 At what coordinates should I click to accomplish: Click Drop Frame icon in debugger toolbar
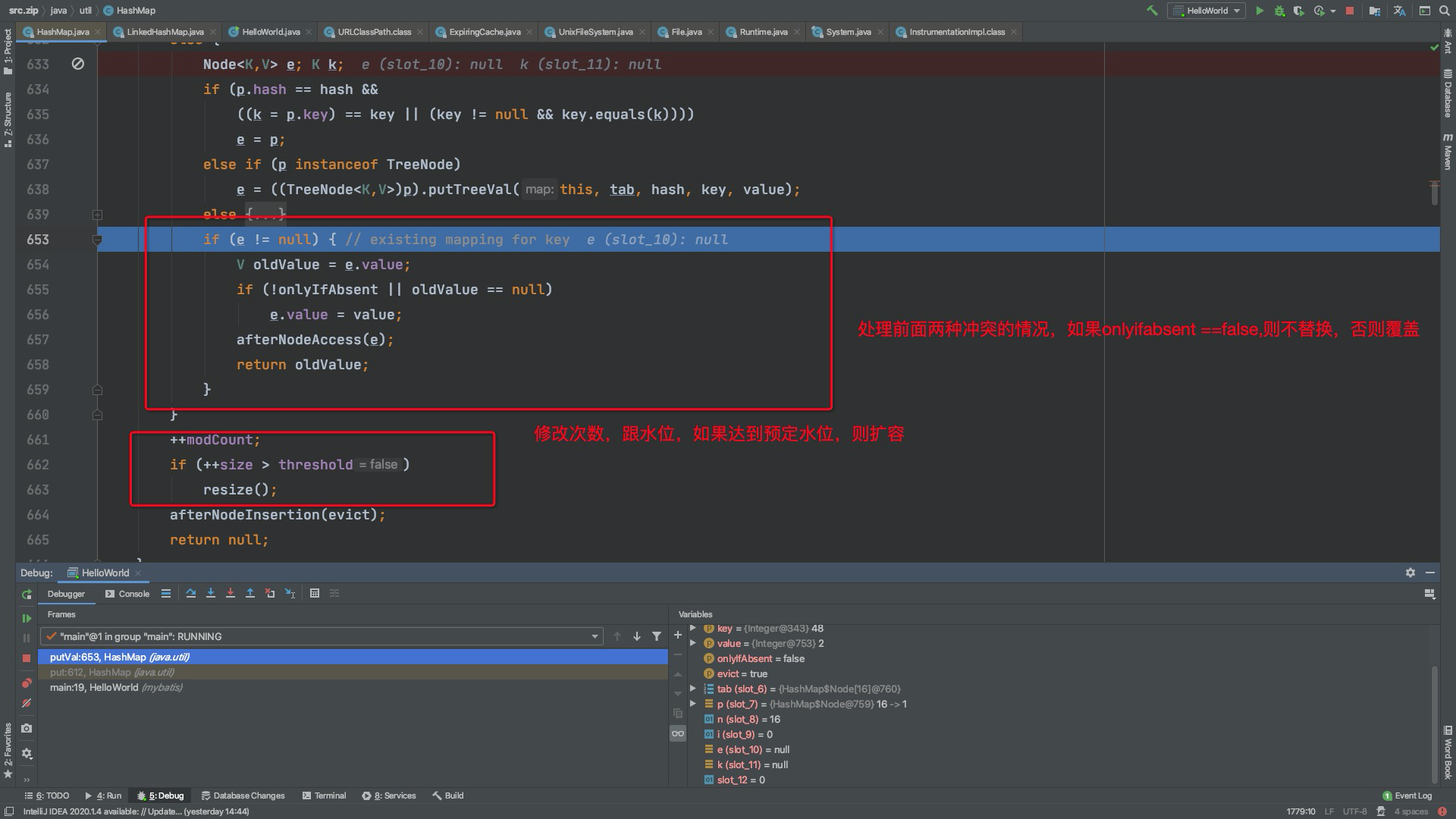coord(270,593)
